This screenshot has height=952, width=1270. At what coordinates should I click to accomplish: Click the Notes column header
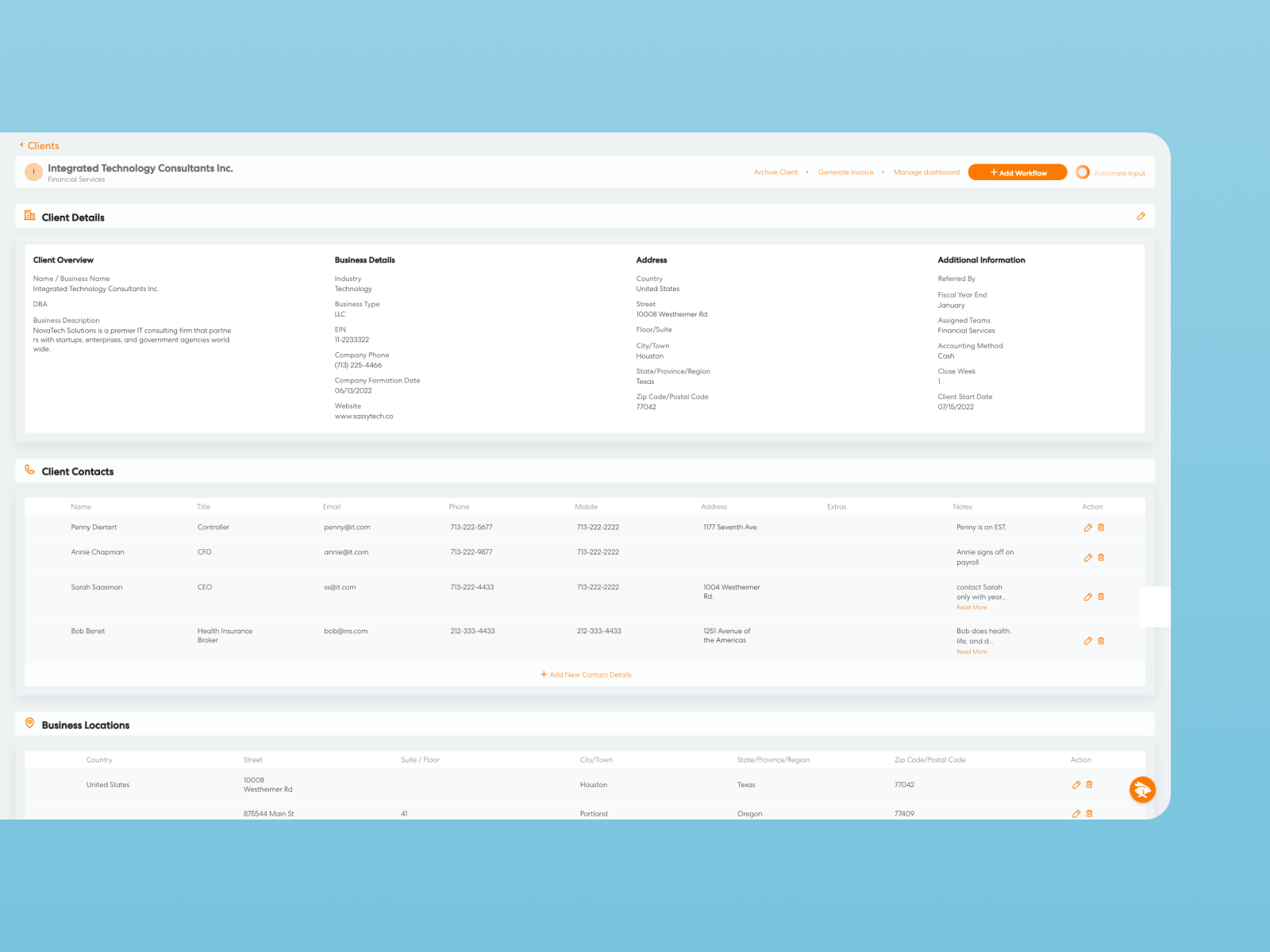tap(963, 507)
